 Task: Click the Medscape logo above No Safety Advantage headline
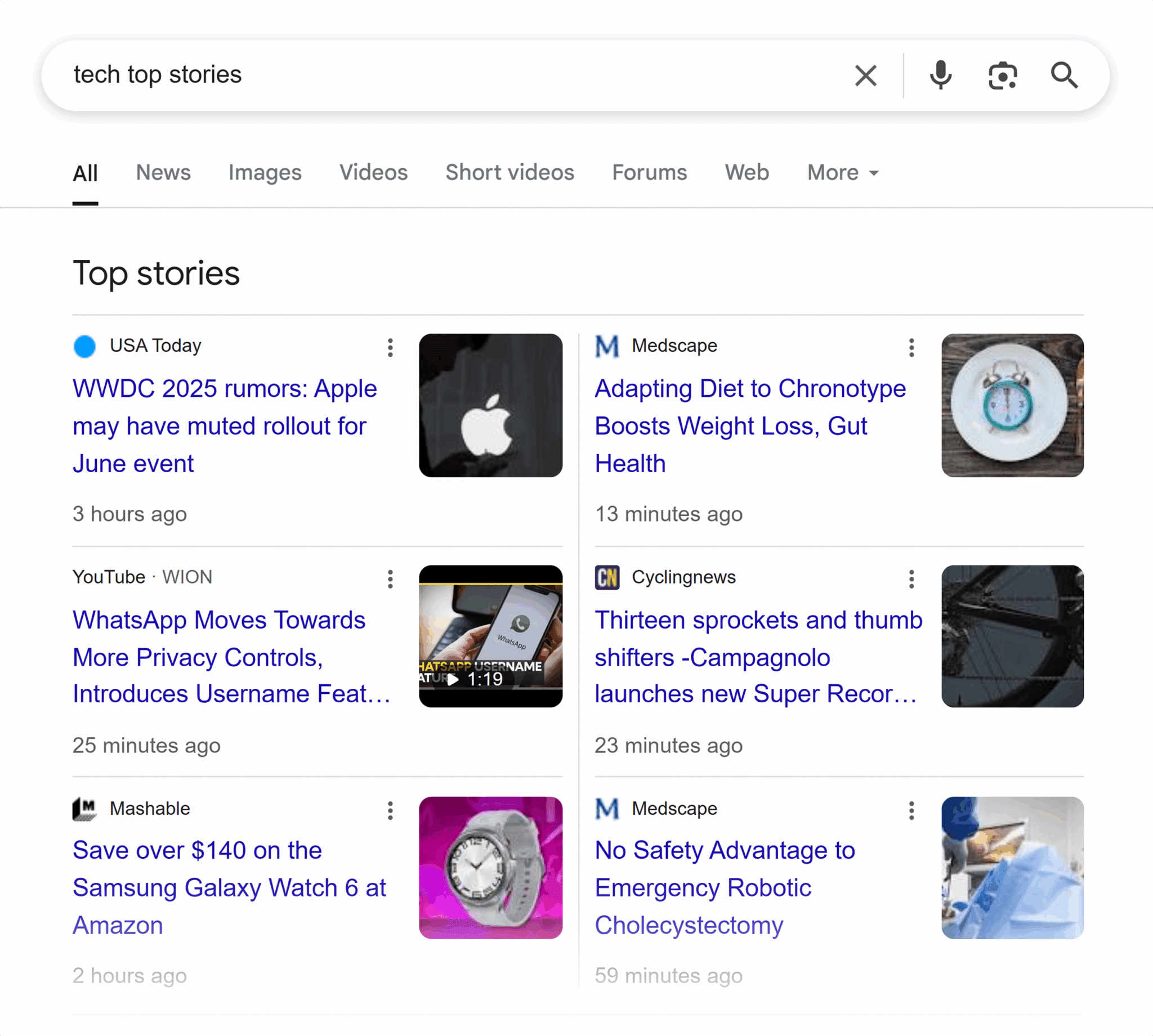pos(607,809)
